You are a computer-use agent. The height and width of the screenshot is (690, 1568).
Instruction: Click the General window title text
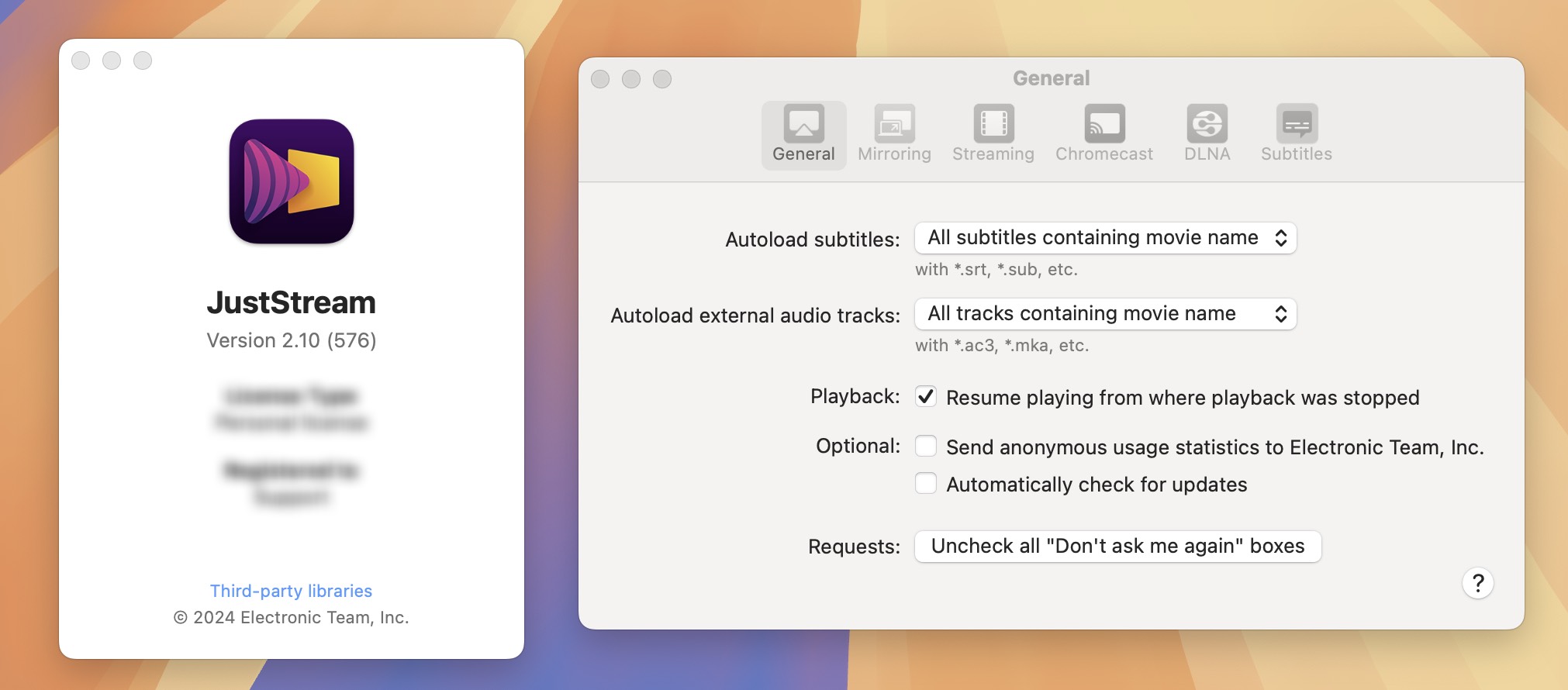(1051, 78)
